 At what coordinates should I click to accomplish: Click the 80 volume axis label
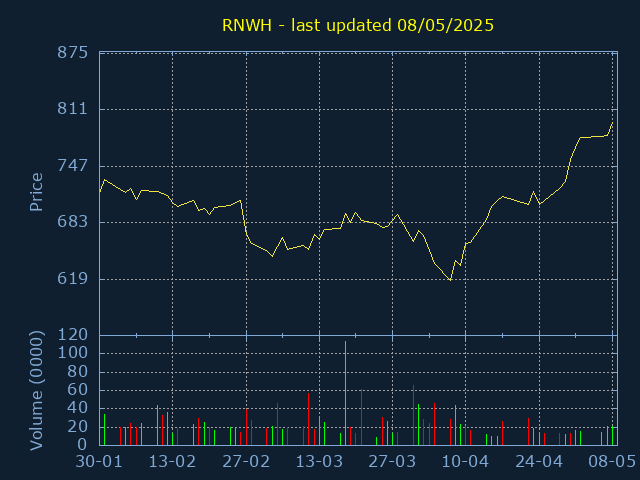(78, 372)
